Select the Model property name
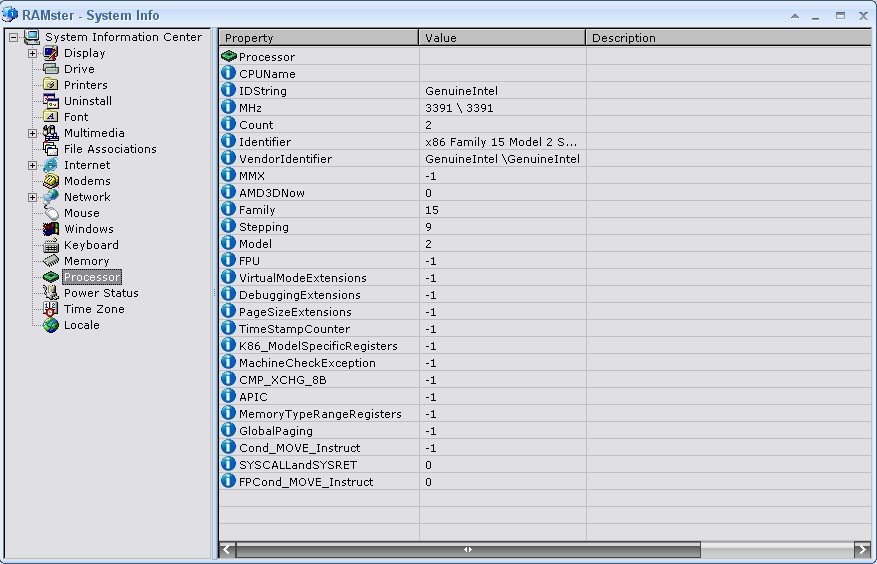 click(255, 244)
